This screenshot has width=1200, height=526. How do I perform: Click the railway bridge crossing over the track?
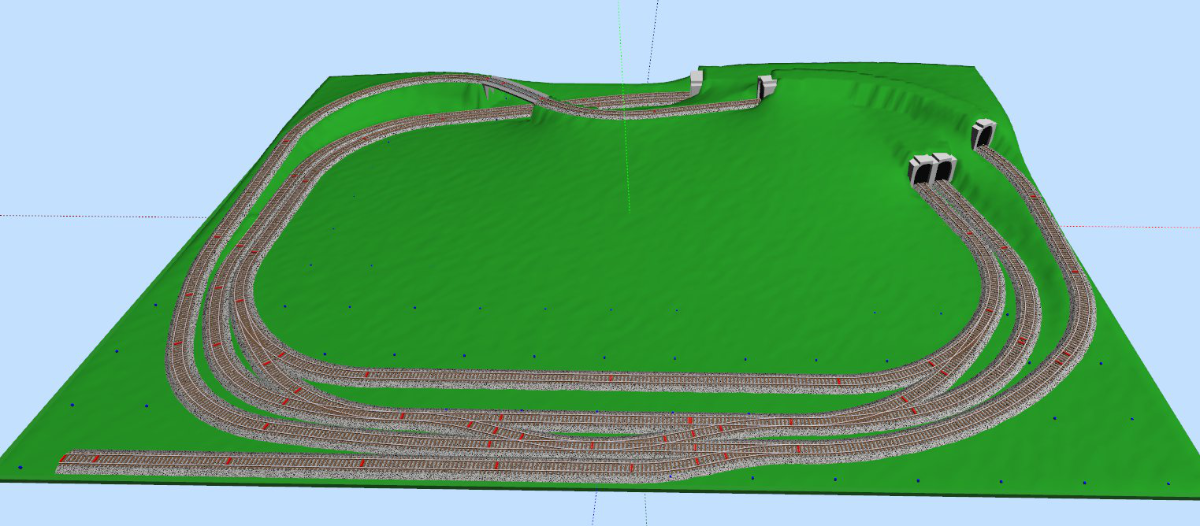(x=510, y=90)
